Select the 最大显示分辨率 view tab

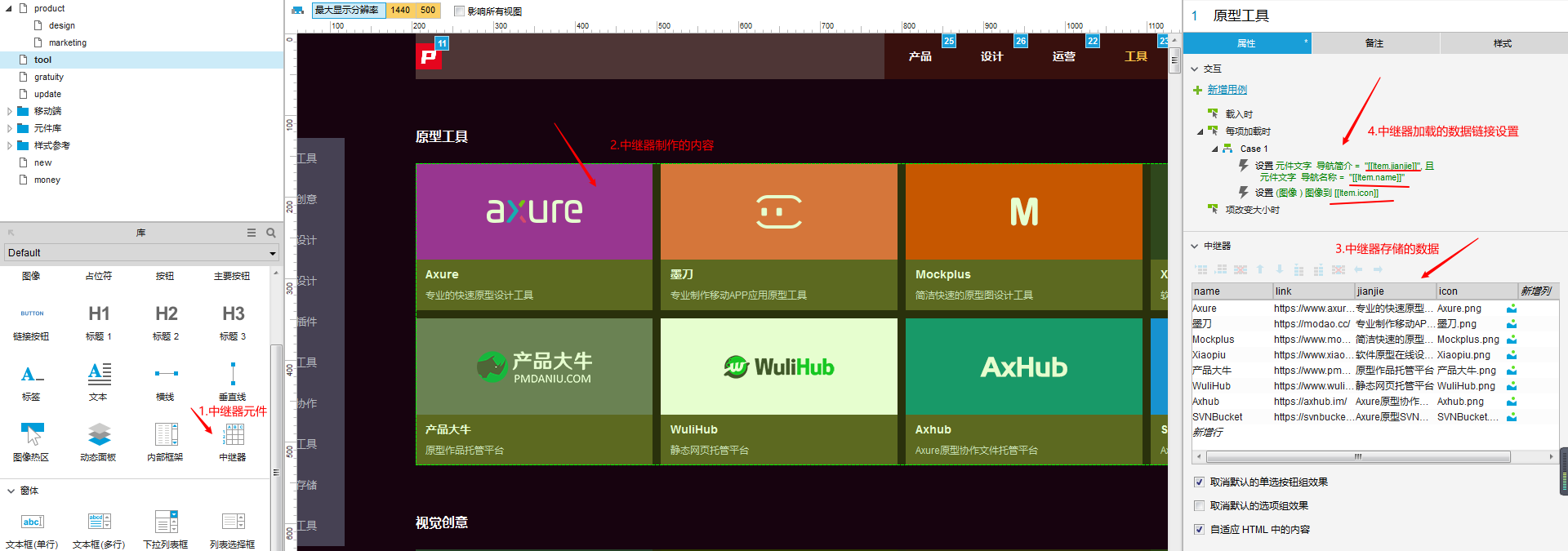[347, 11]
